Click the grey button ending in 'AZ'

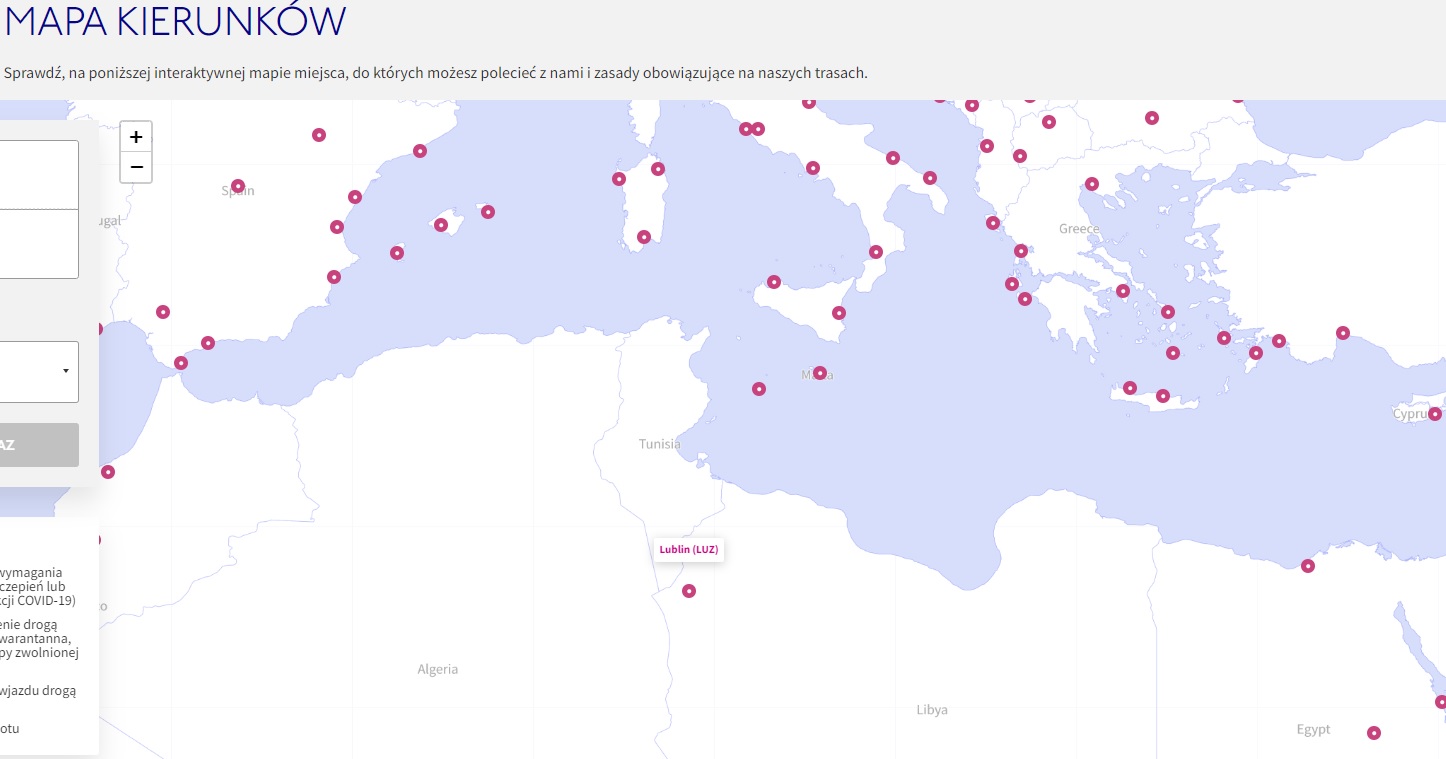39,445
